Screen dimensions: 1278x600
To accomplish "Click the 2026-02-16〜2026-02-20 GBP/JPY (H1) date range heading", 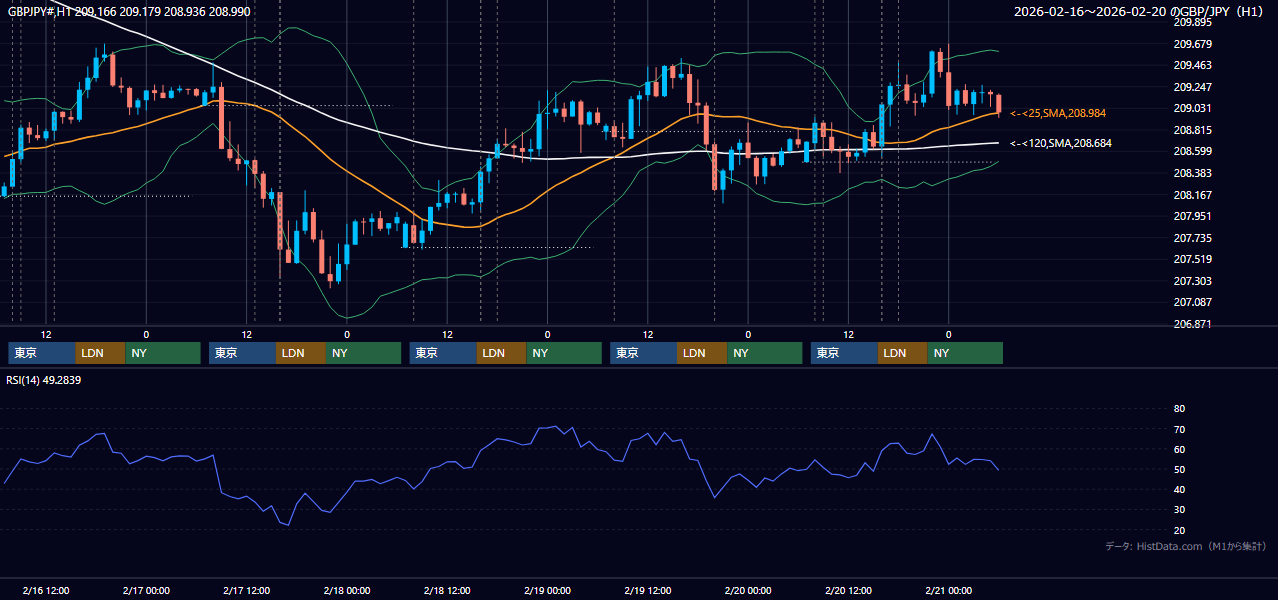I will click(x=1140, y=11).
